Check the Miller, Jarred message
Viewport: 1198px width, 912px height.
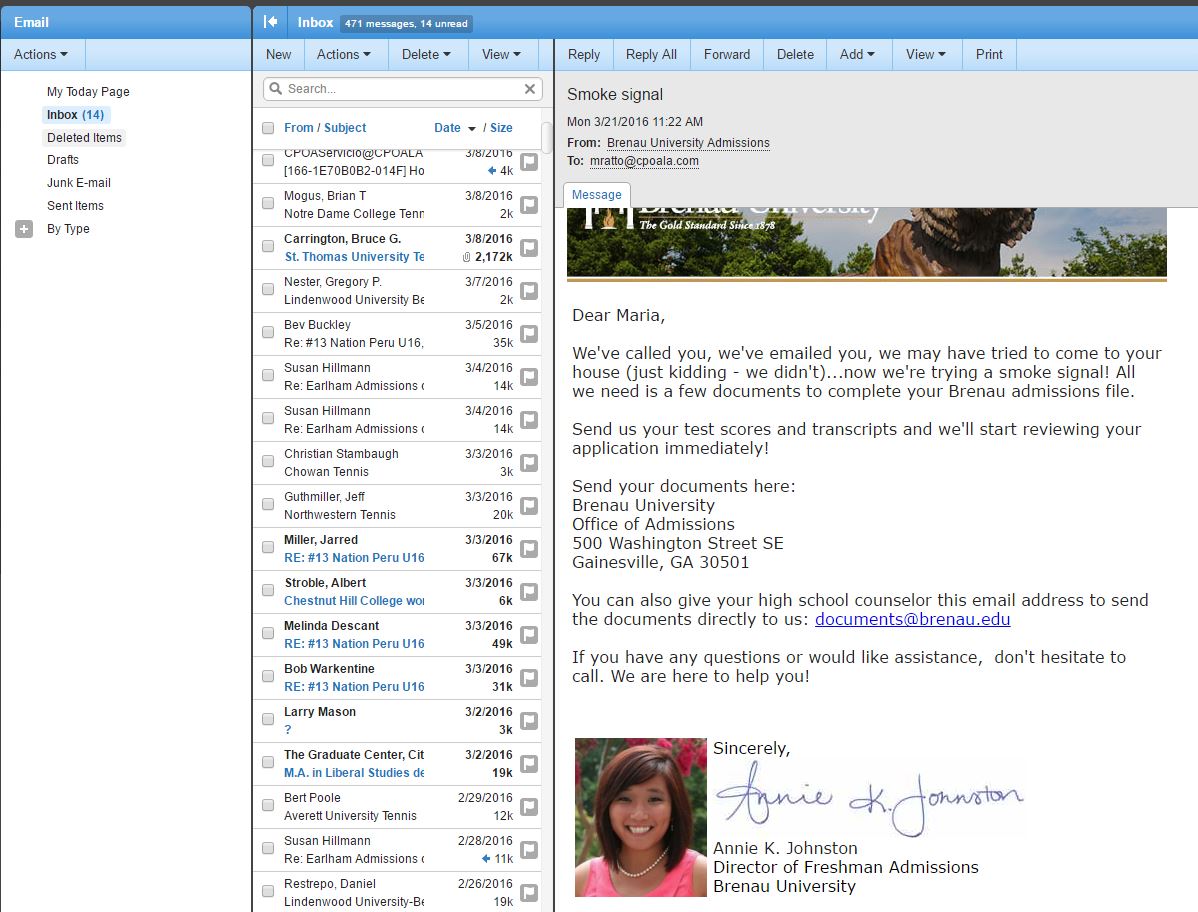(268, 547)
